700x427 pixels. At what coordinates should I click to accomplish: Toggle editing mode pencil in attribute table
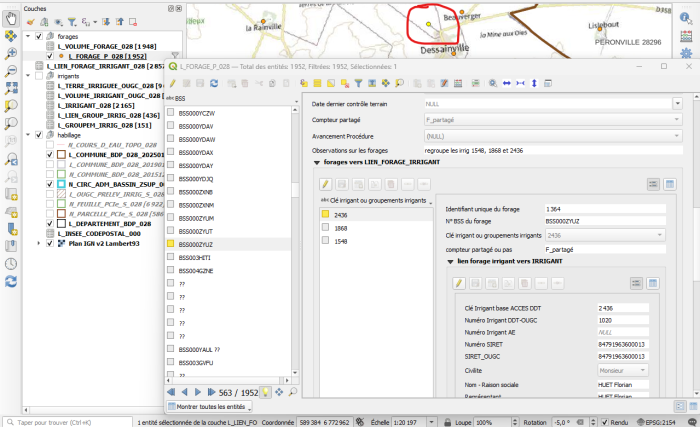tap(172, 83)
